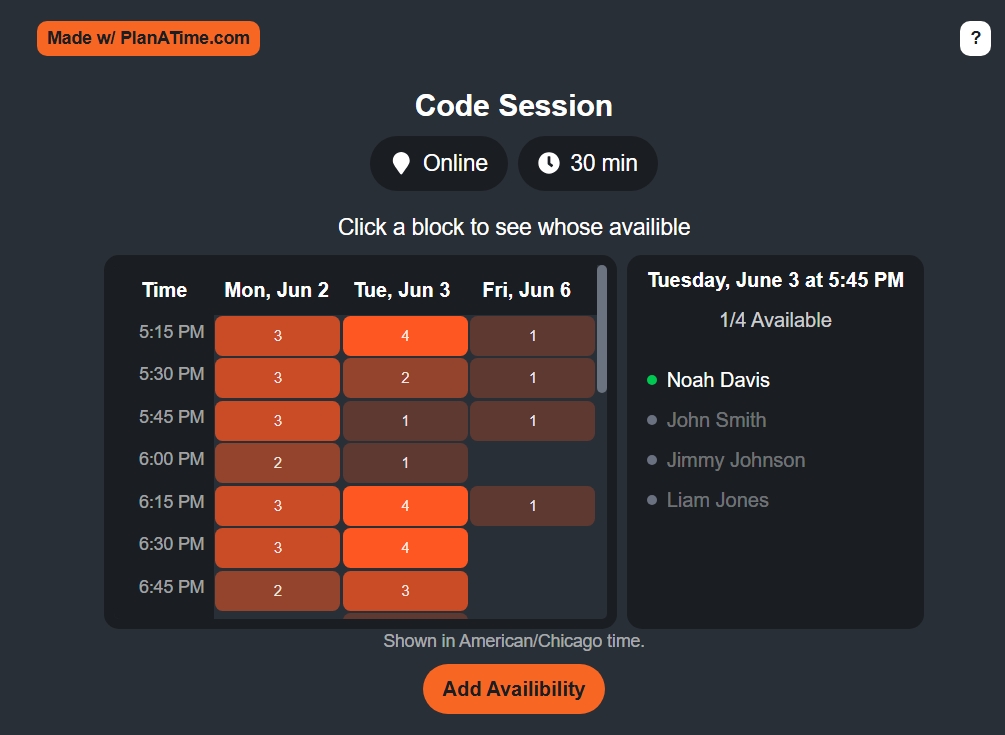Click the gray dot beside Liam Jones

click(x=652, y=500)
